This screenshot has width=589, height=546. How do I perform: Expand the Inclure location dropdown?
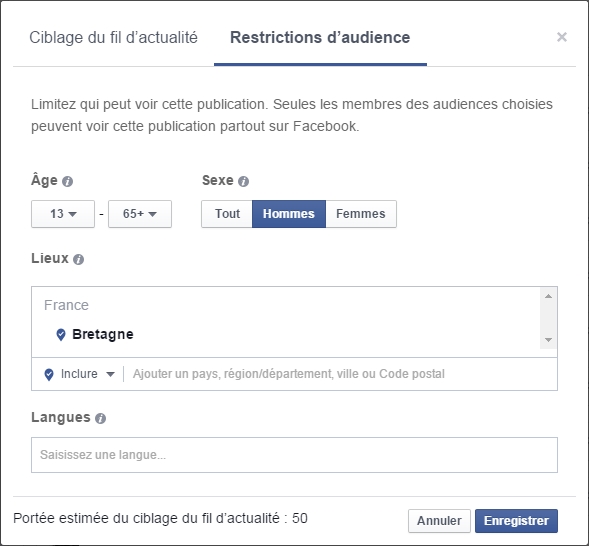tap(88, 374)
